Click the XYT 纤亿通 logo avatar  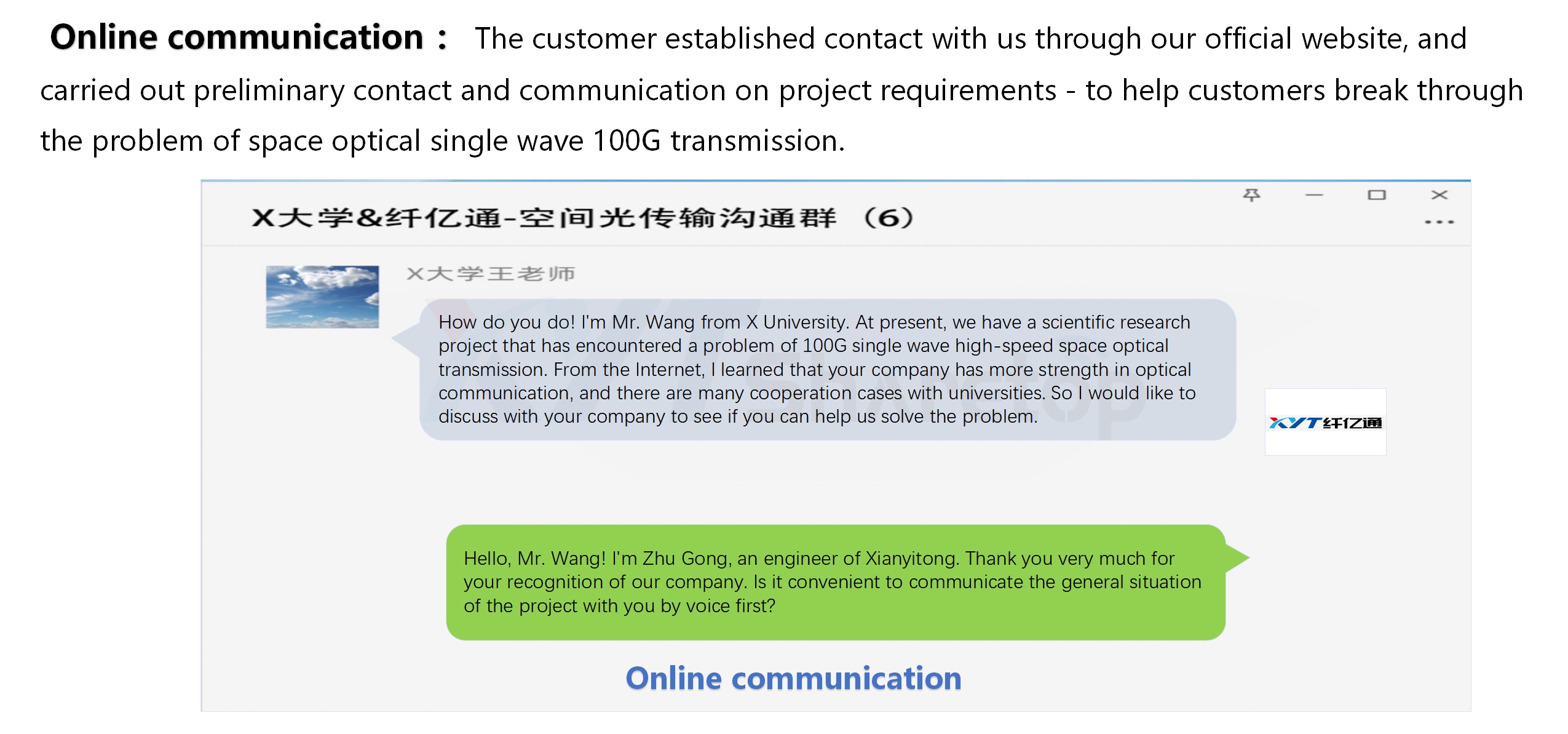tap(1325, 422)
